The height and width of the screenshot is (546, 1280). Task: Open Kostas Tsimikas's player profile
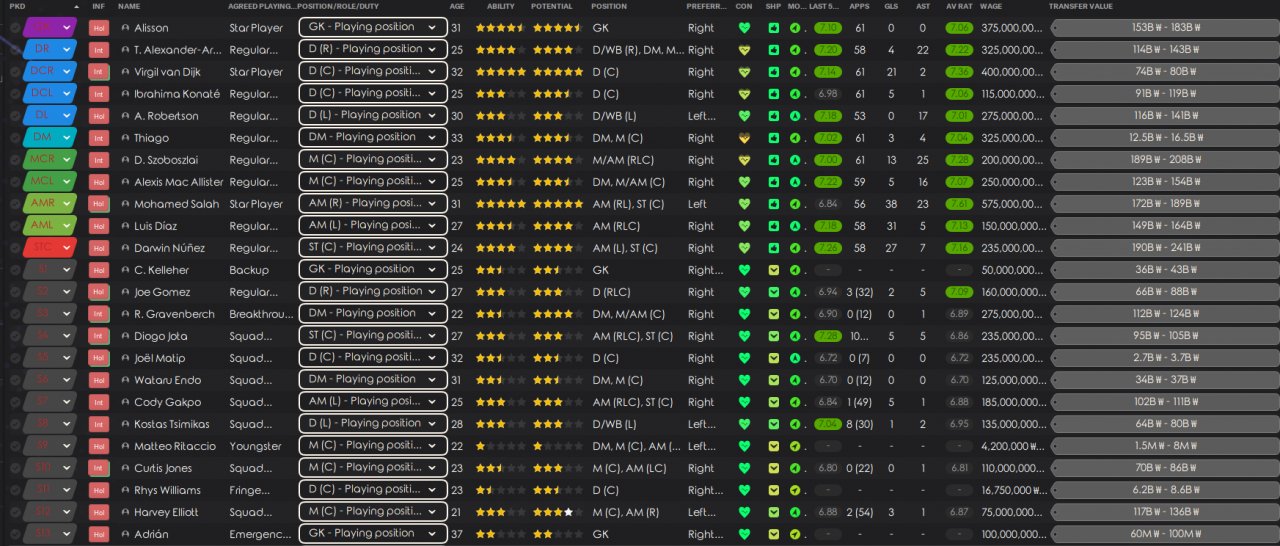pos(172,424)
